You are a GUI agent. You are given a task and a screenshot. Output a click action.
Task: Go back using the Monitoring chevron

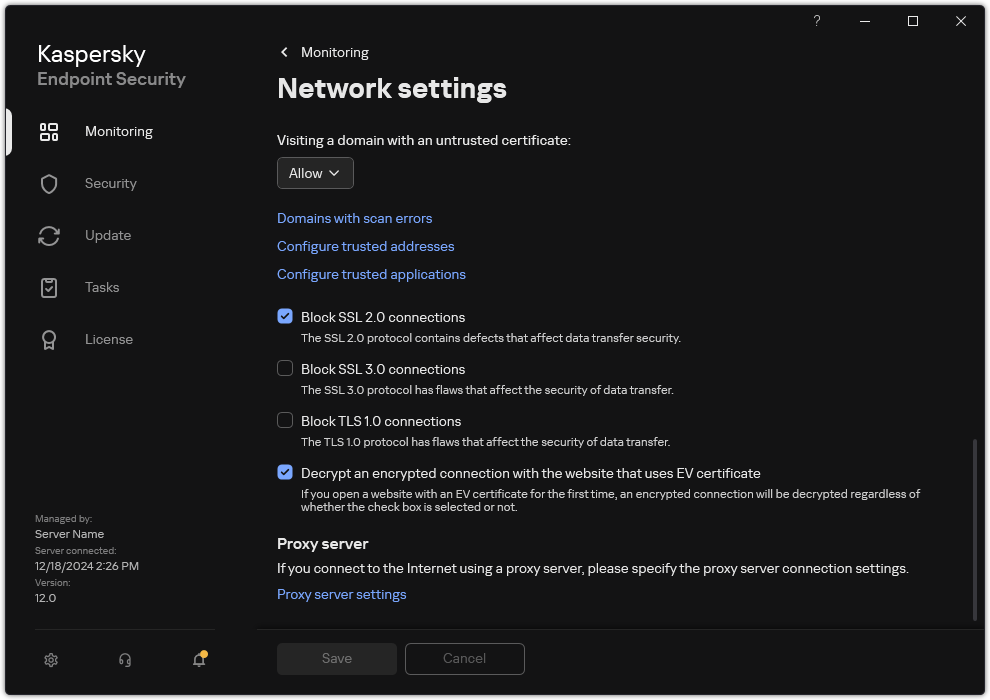(x=284, y=52)
